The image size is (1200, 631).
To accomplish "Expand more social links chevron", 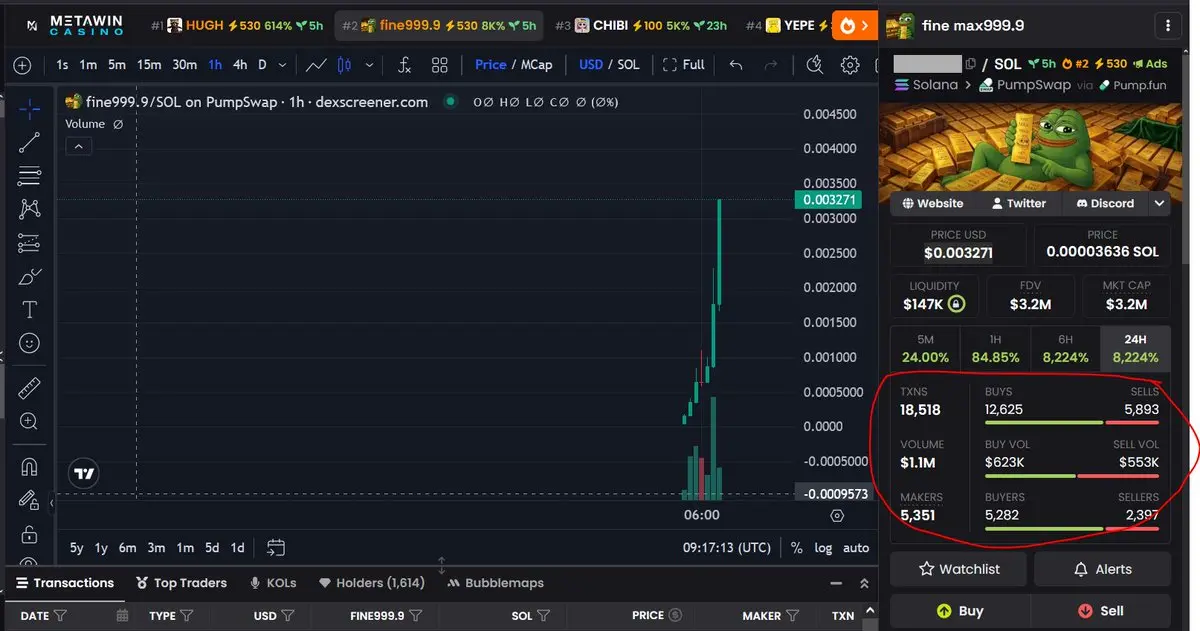I will 1159,203.
